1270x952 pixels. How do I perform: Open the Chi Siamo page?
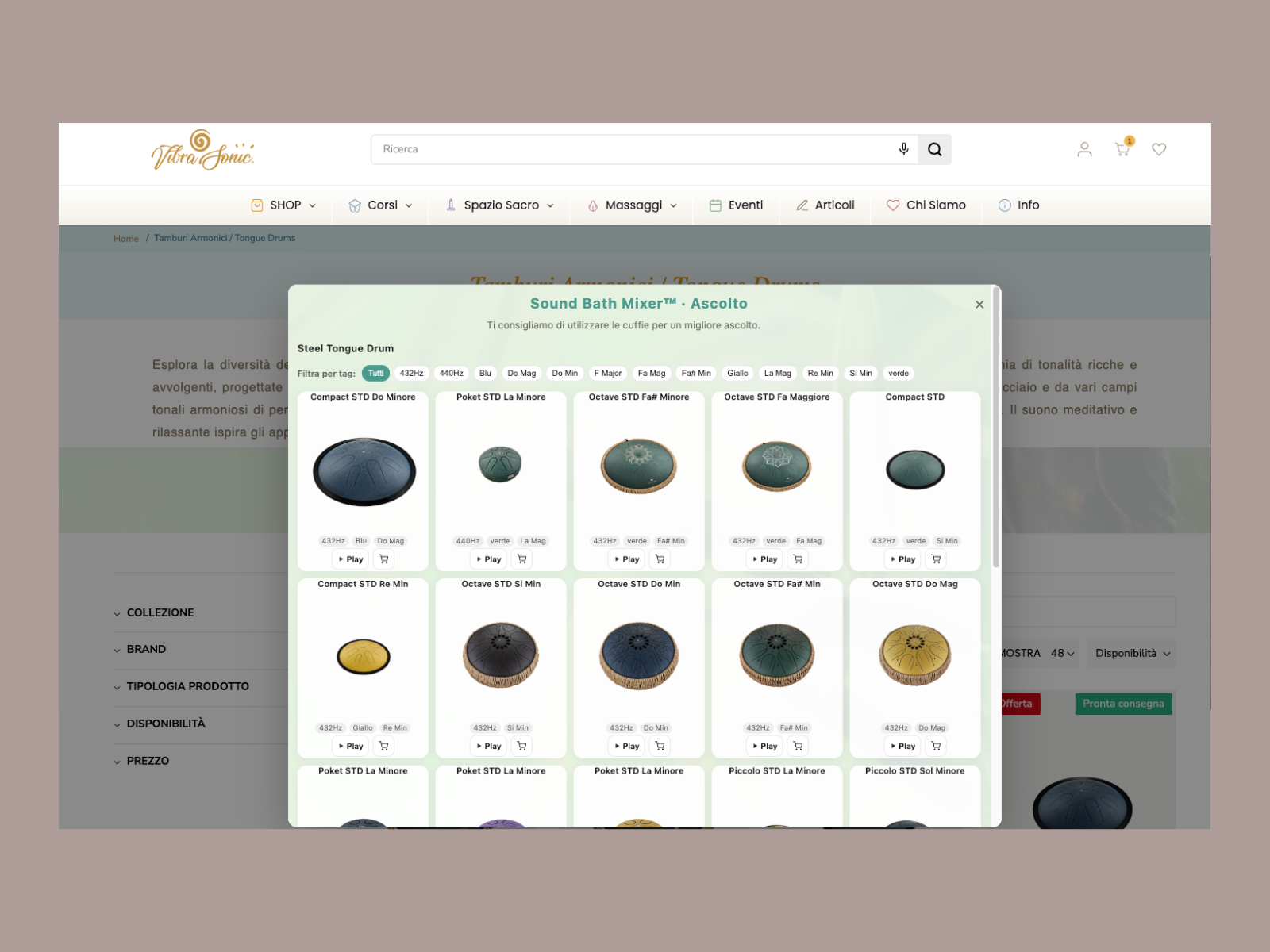coord(926,205)
